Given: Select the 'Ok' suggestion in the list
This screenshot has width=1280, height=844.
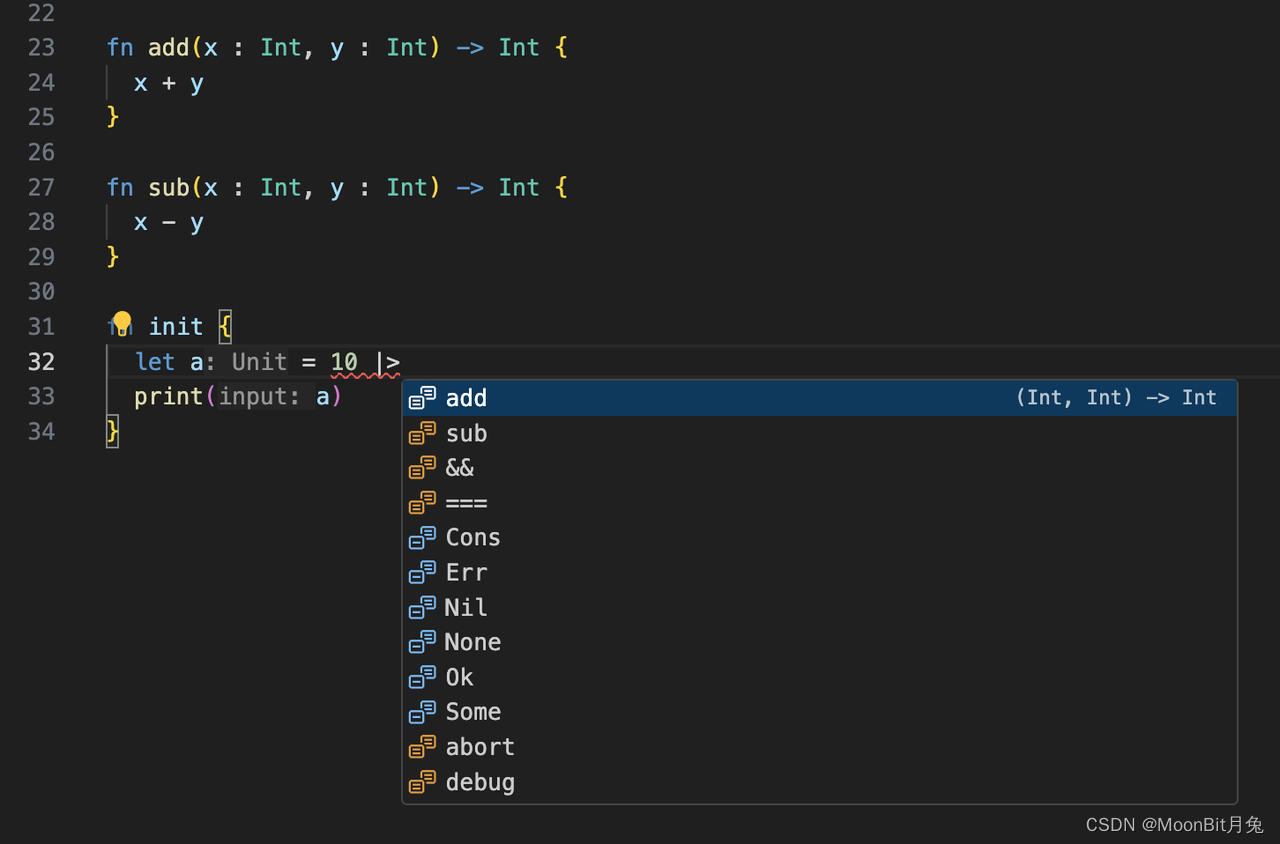Looking at the screenshot, I should (x=819, y=678).
